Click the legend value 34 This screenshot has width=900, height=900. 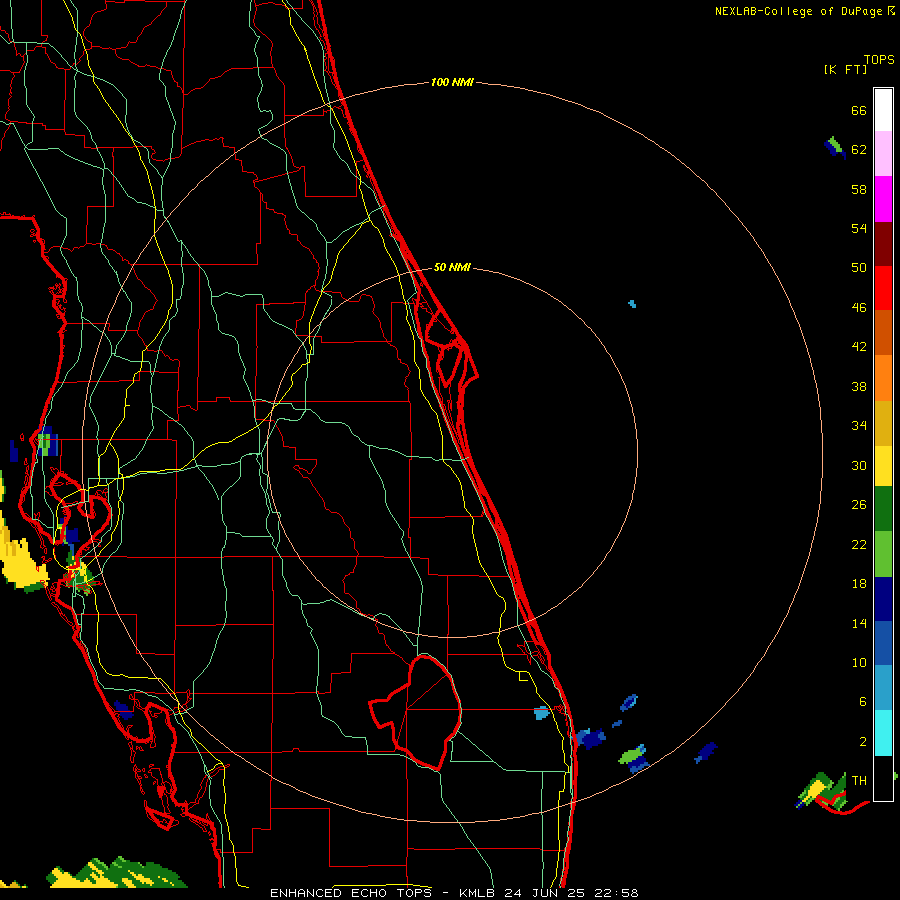tap(859, 426)
